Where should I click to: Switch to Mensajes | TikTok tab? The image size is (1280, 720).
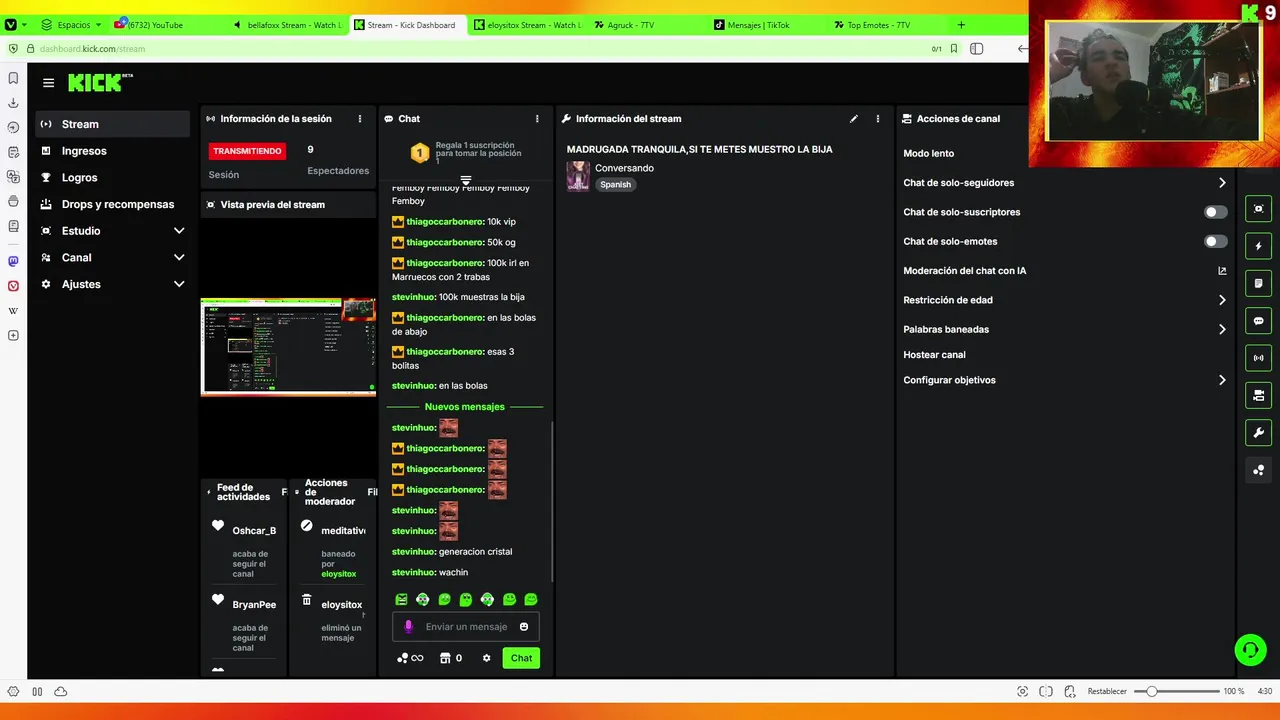click(767, 25)
